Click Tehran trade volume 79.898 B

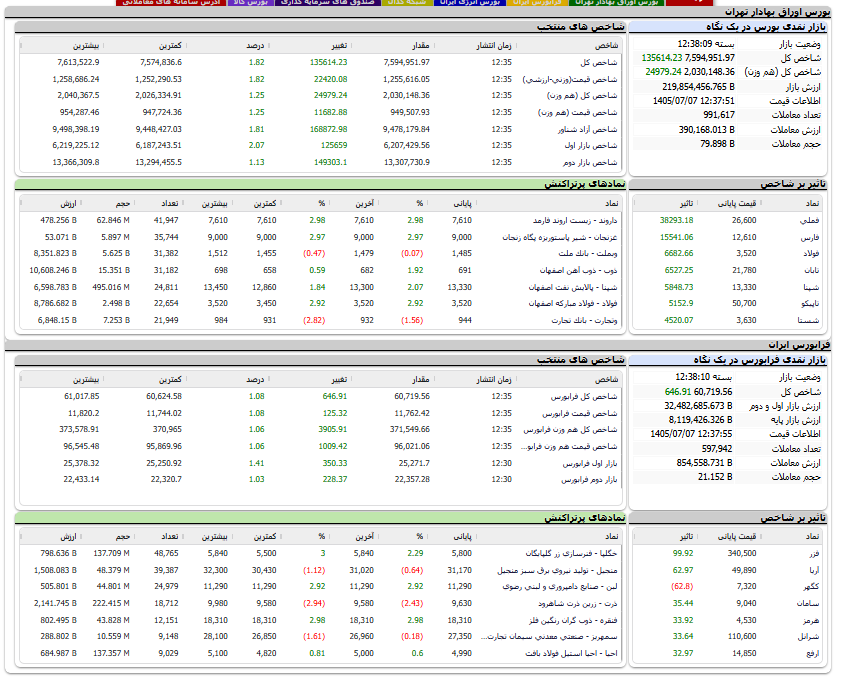click(x=717, y=144)
